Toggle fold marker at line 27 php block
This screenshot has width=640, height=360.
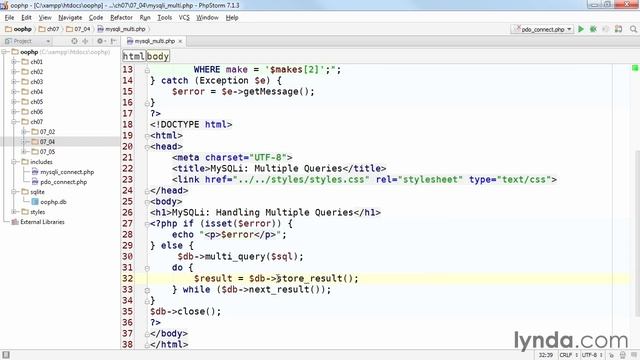point(147,224)
